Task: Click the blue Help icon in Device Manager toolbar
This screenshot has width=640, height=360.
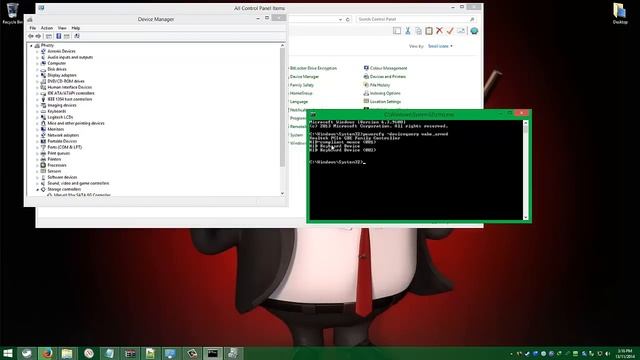Action: tap(58, 36)
